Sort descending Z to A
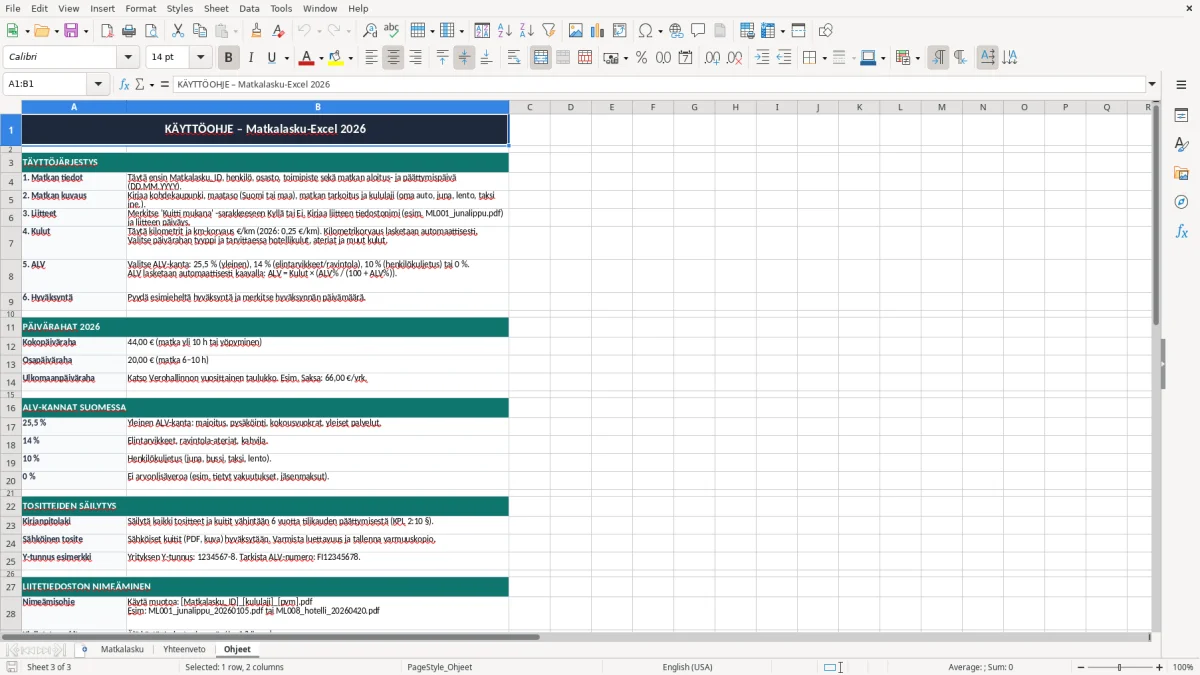This screenshot has height=675, width=1200. (x=526, y=31)
